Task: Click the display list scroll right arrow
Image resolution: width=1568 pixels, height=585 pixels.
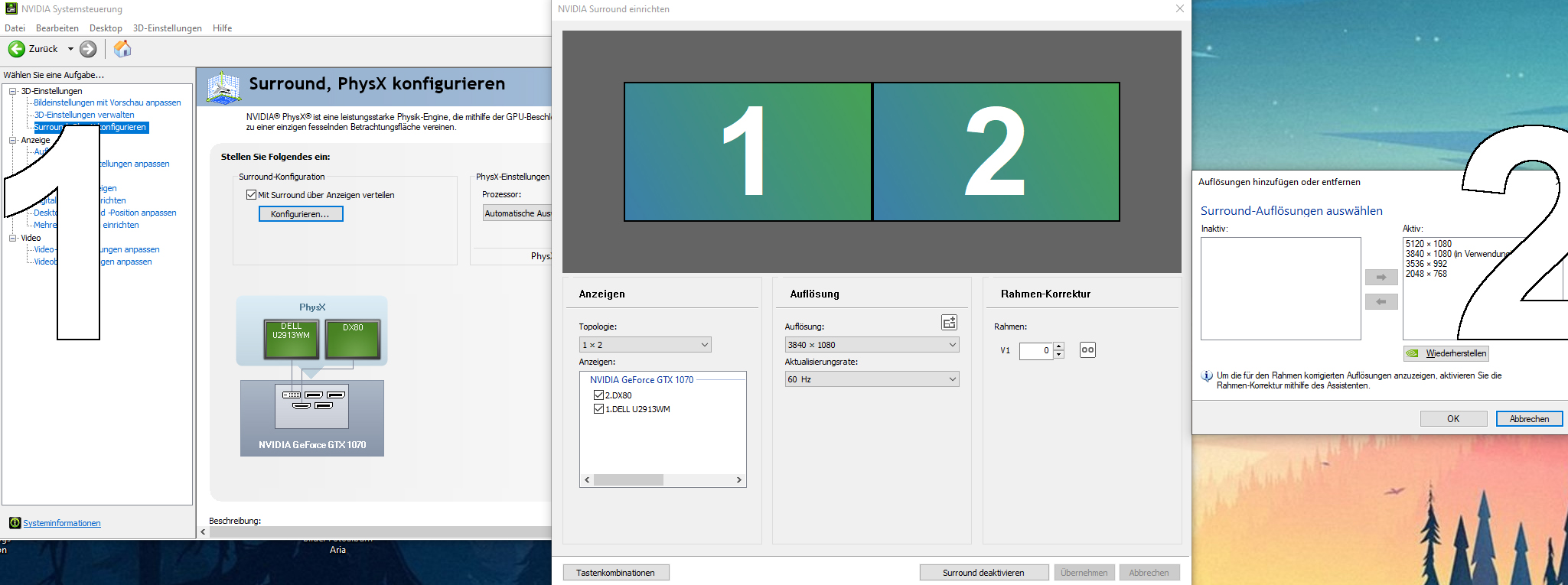Action: pyautogui.click(x=739, y=480)
